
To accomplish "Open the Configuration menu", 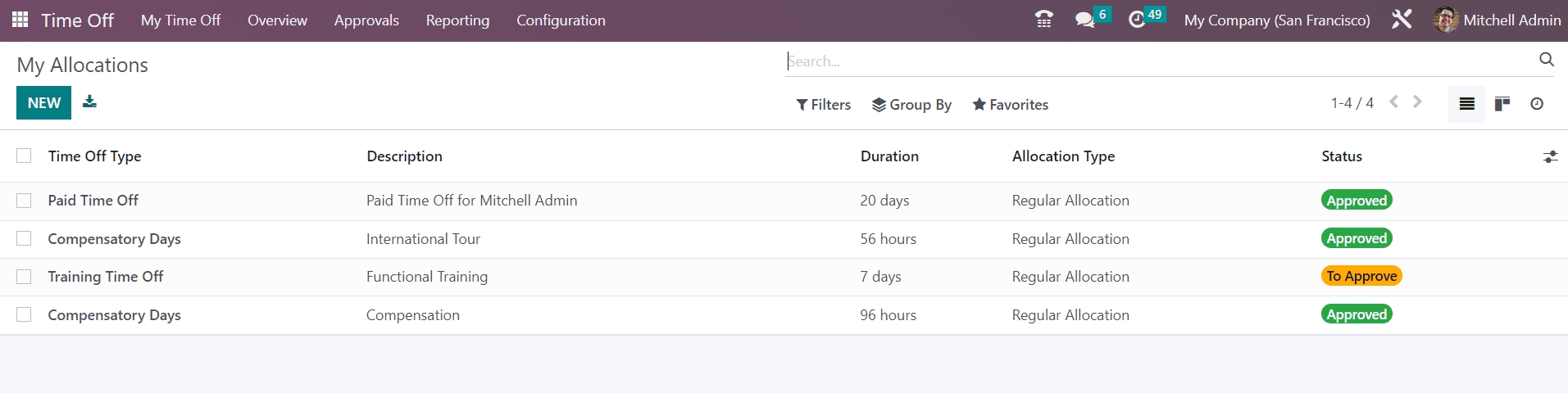I will point(561,20).
